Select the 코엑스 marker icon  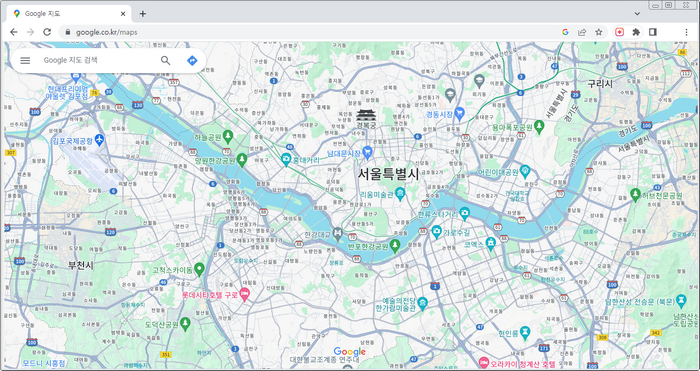491,244
